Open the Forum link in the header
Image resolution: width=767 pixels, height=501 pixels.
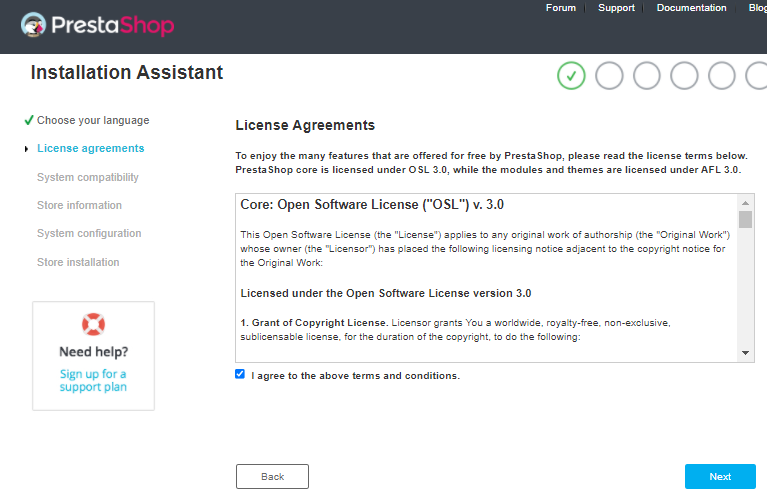[561, 8]
